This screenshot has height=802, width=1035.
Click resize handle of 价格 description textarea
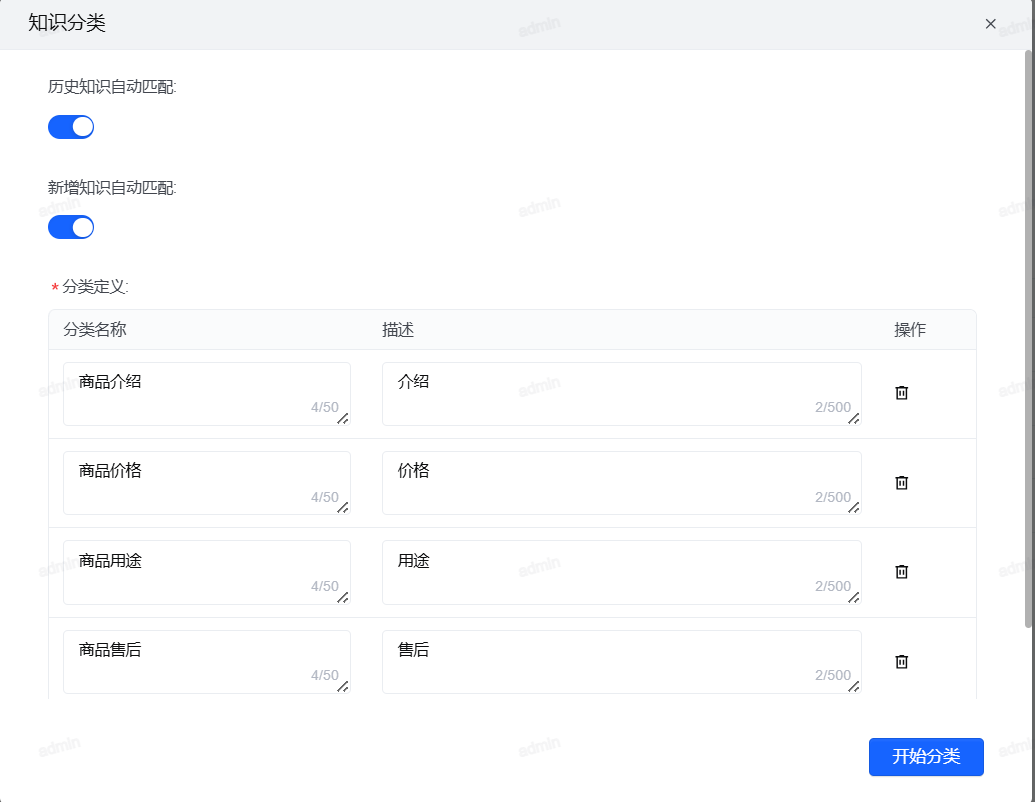(x=854, y=508)
